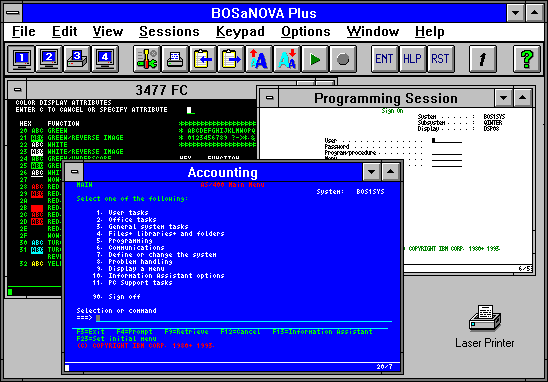Minimize the Accounting window with down arrow
The height and width of the screenshot is (382, 548).
click(x=372, y=172)
